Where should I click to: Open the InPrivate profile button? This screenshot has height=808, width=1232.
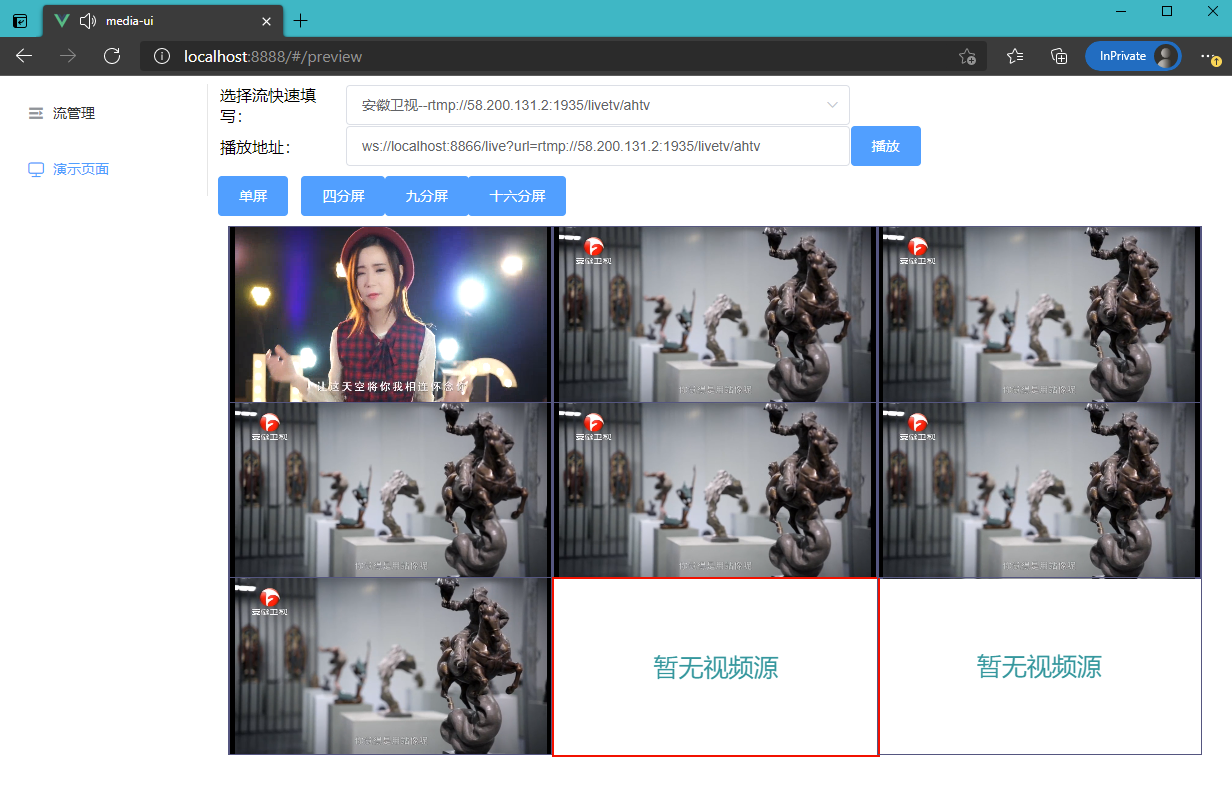(x=1132, y=56)
